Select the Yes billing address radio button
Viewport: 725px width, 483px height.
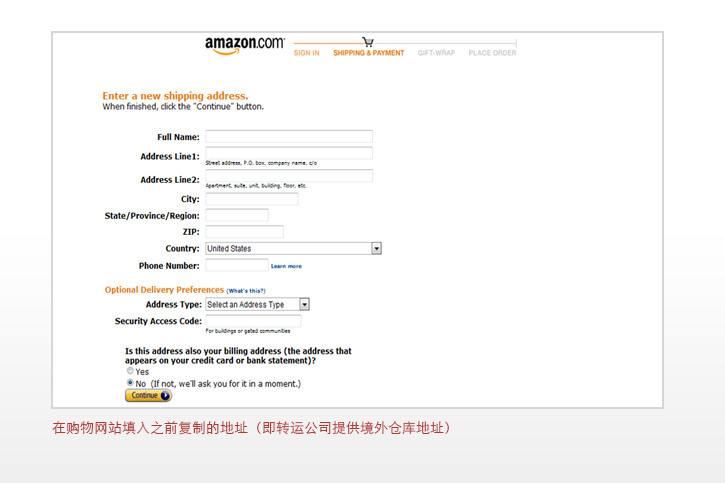pos(130,371)
